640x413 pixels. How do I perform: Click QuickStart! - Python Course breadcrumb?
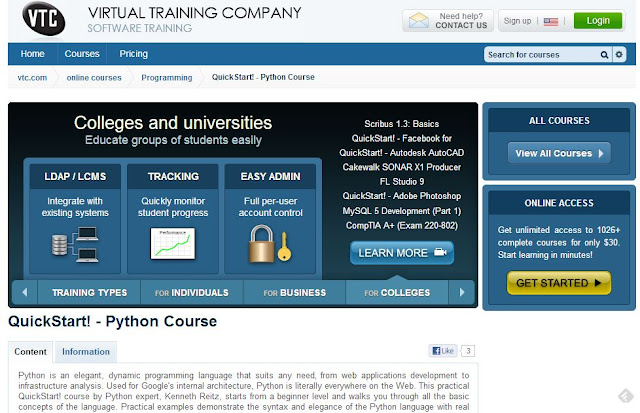(263, 77)
